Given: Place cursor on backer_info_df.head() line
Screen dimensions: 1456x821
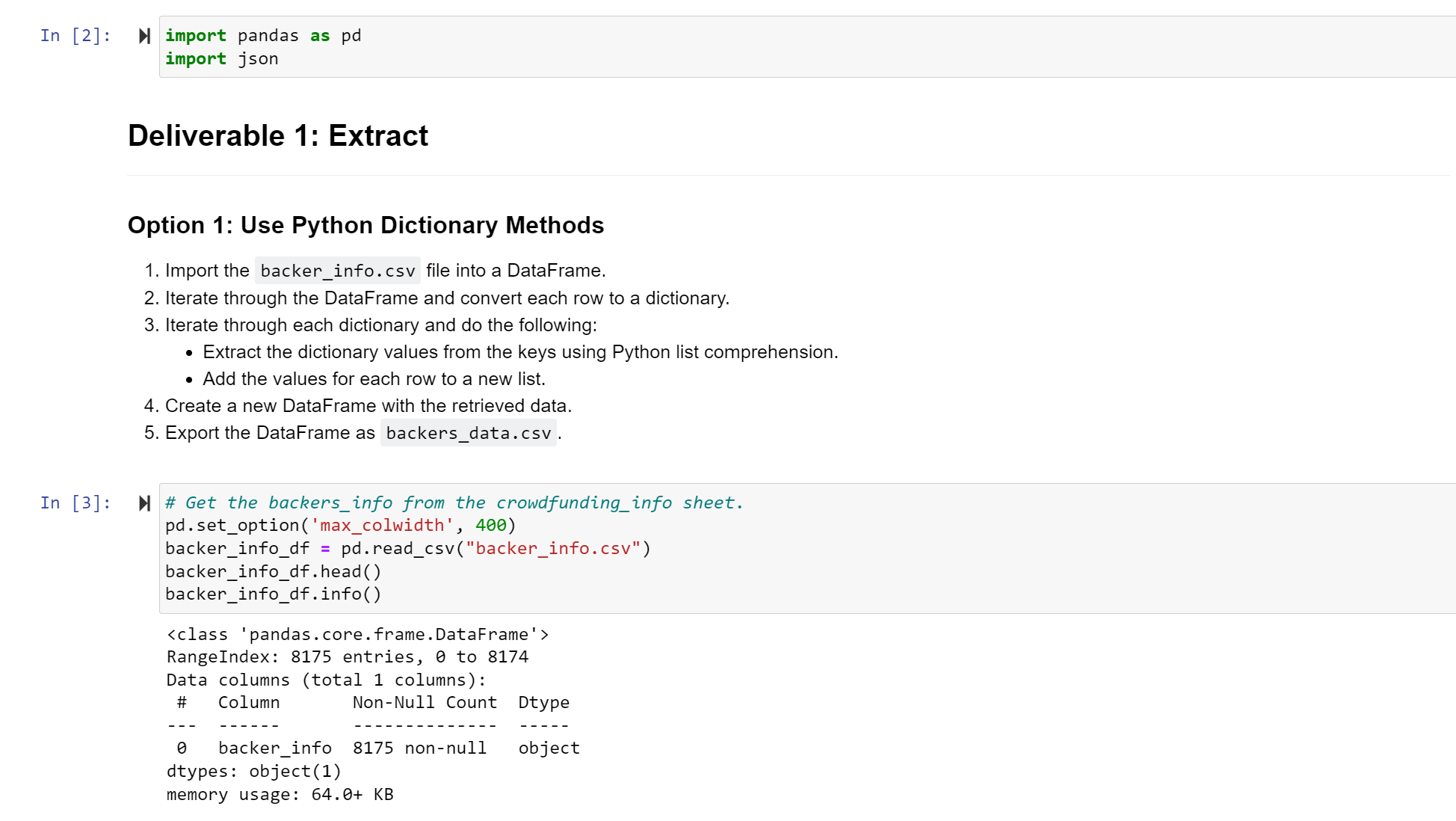Looking at the screenshot, I should point(274,571).
